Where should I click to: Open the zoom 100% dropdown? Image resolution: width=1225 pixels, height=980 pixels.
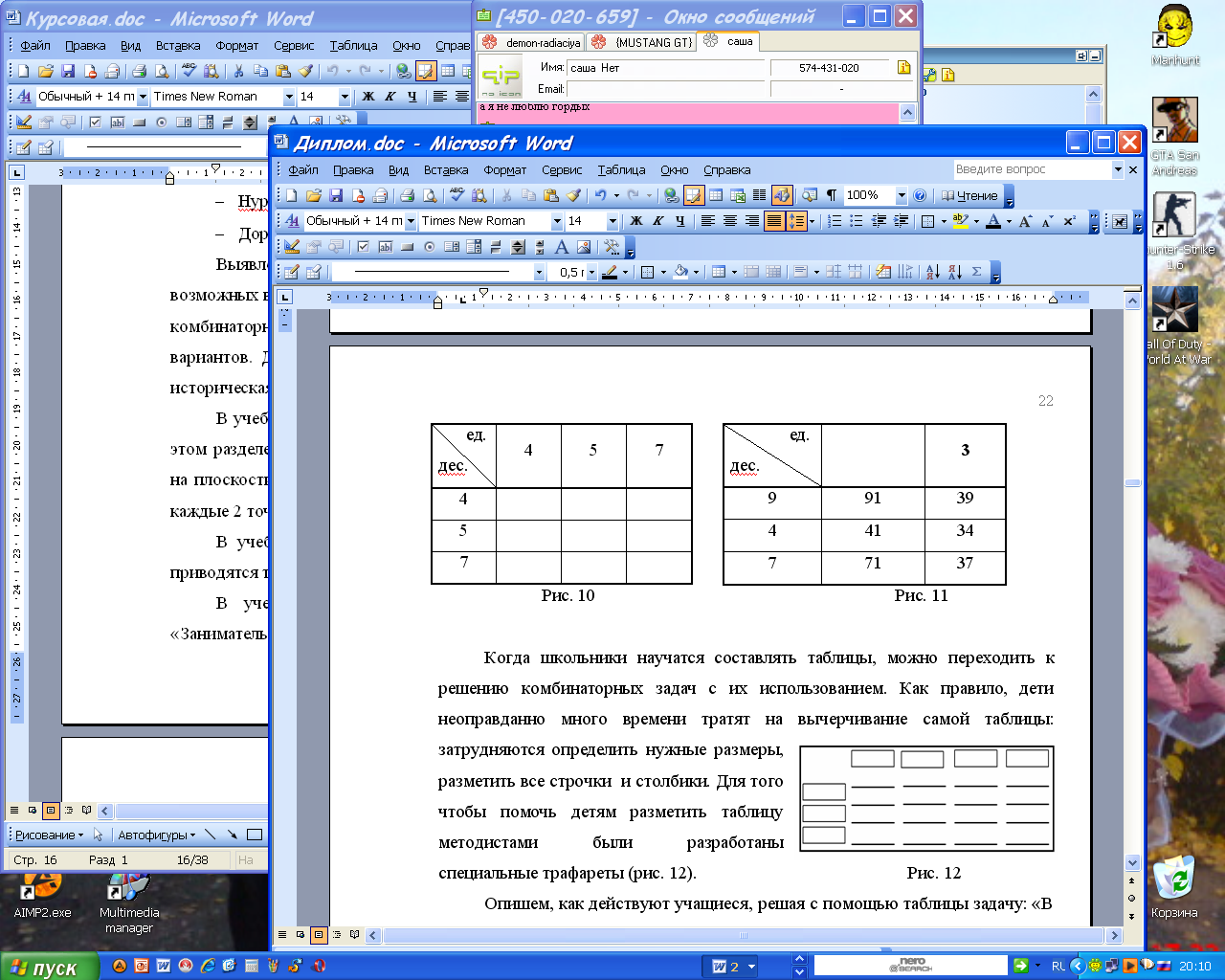(901, 195)
